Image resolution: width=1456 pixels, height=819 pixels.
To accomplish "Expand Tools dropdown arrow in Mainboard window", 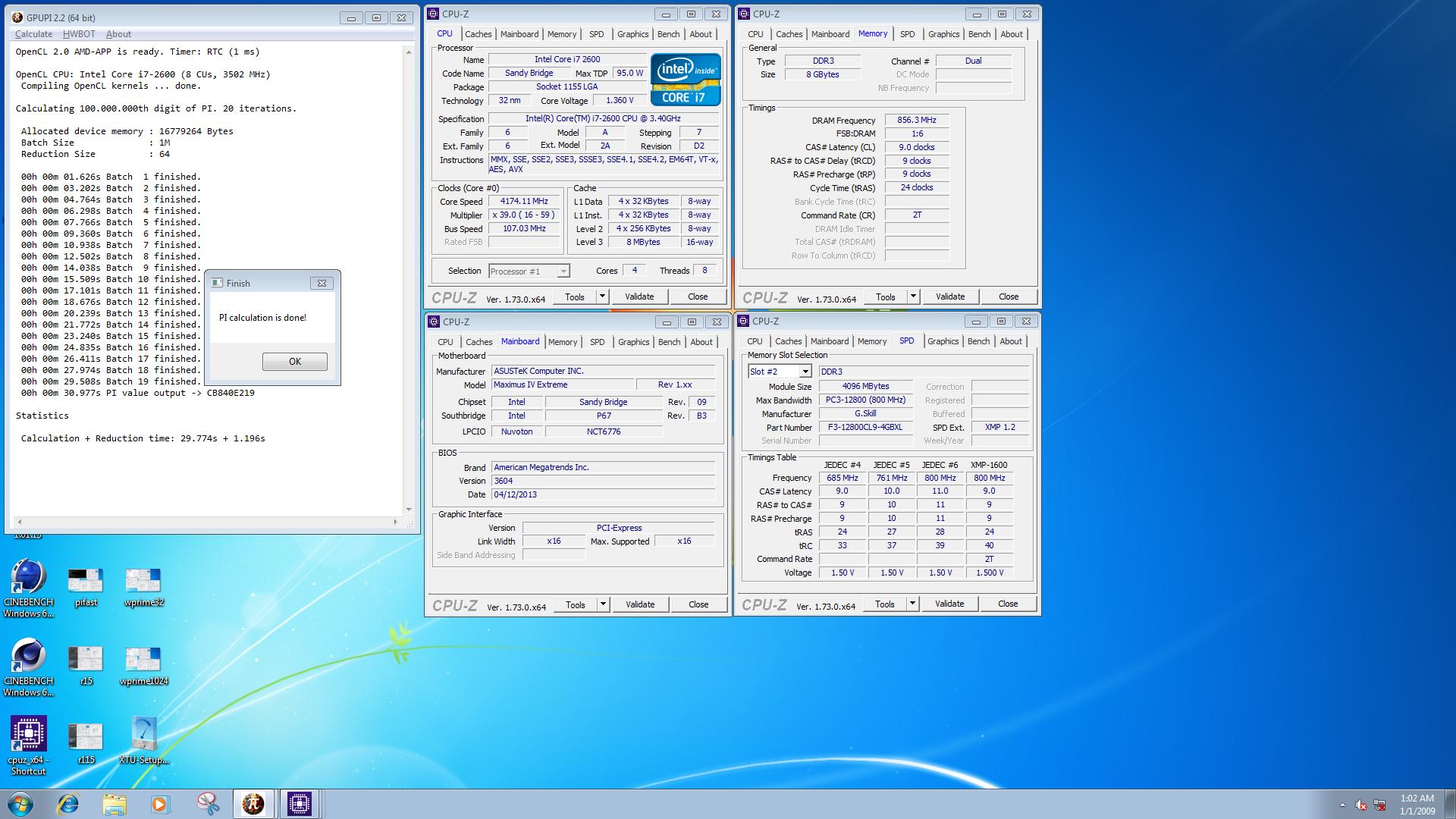I will pos(604,604).
